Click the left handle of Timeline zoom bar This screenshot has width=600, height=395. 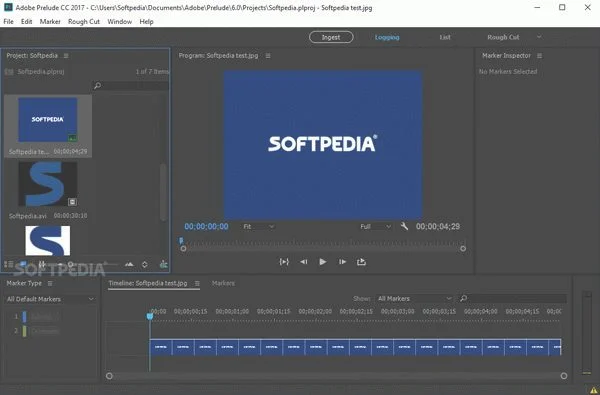click(x=109, y=376)
